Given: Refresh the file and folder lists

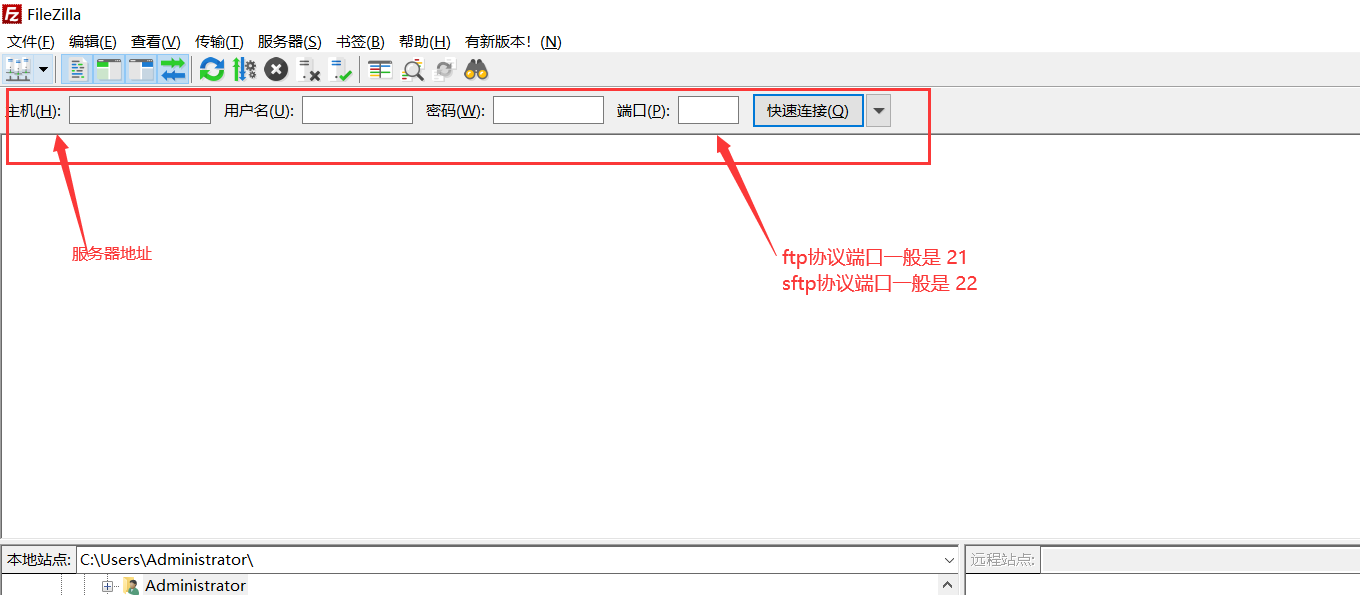Looking at the screenshot, I should coord(212,69).
